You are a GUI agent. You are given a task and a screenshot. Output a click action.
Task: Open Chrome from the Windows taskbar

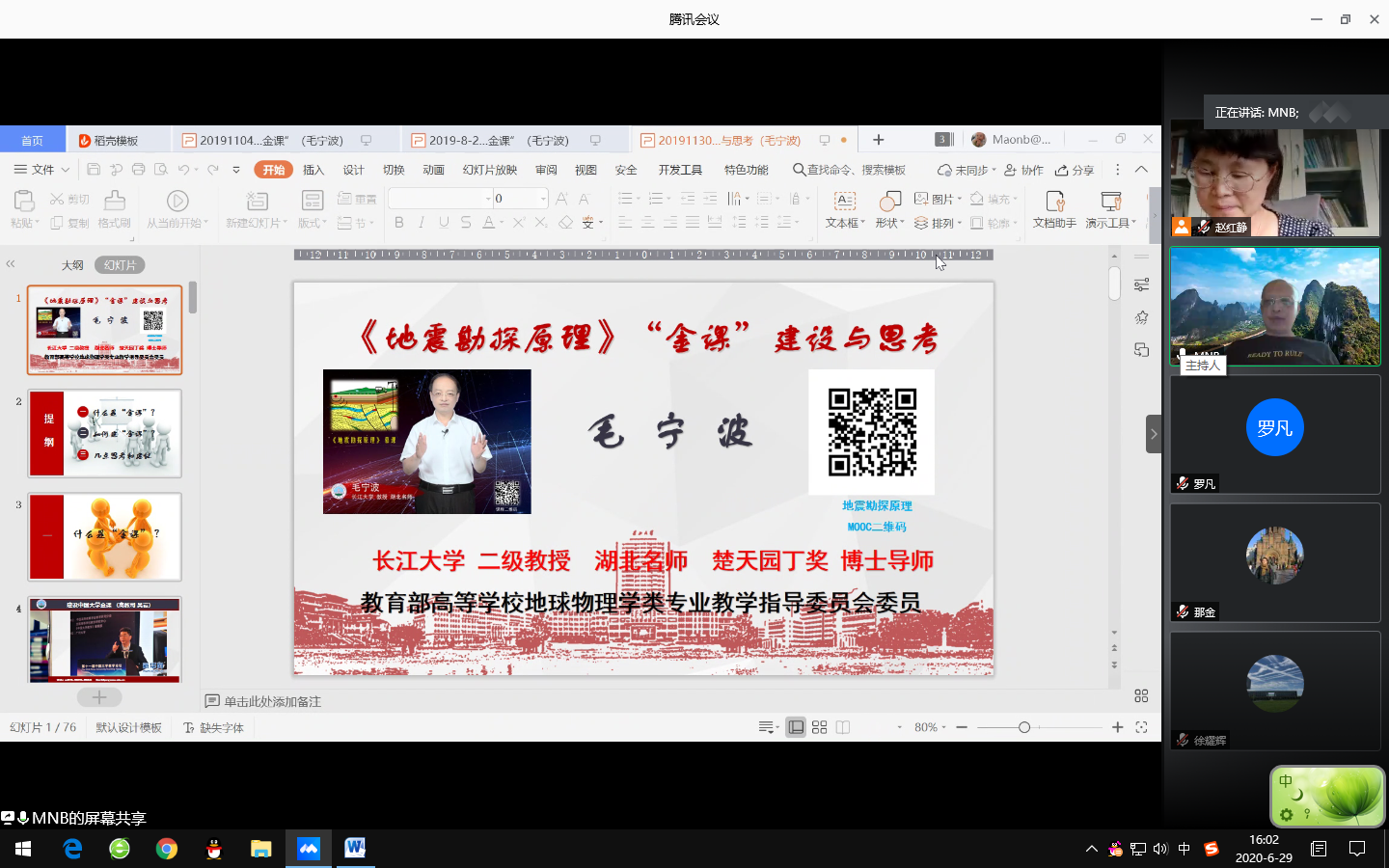pyautogui.click(x=167, y=849)
